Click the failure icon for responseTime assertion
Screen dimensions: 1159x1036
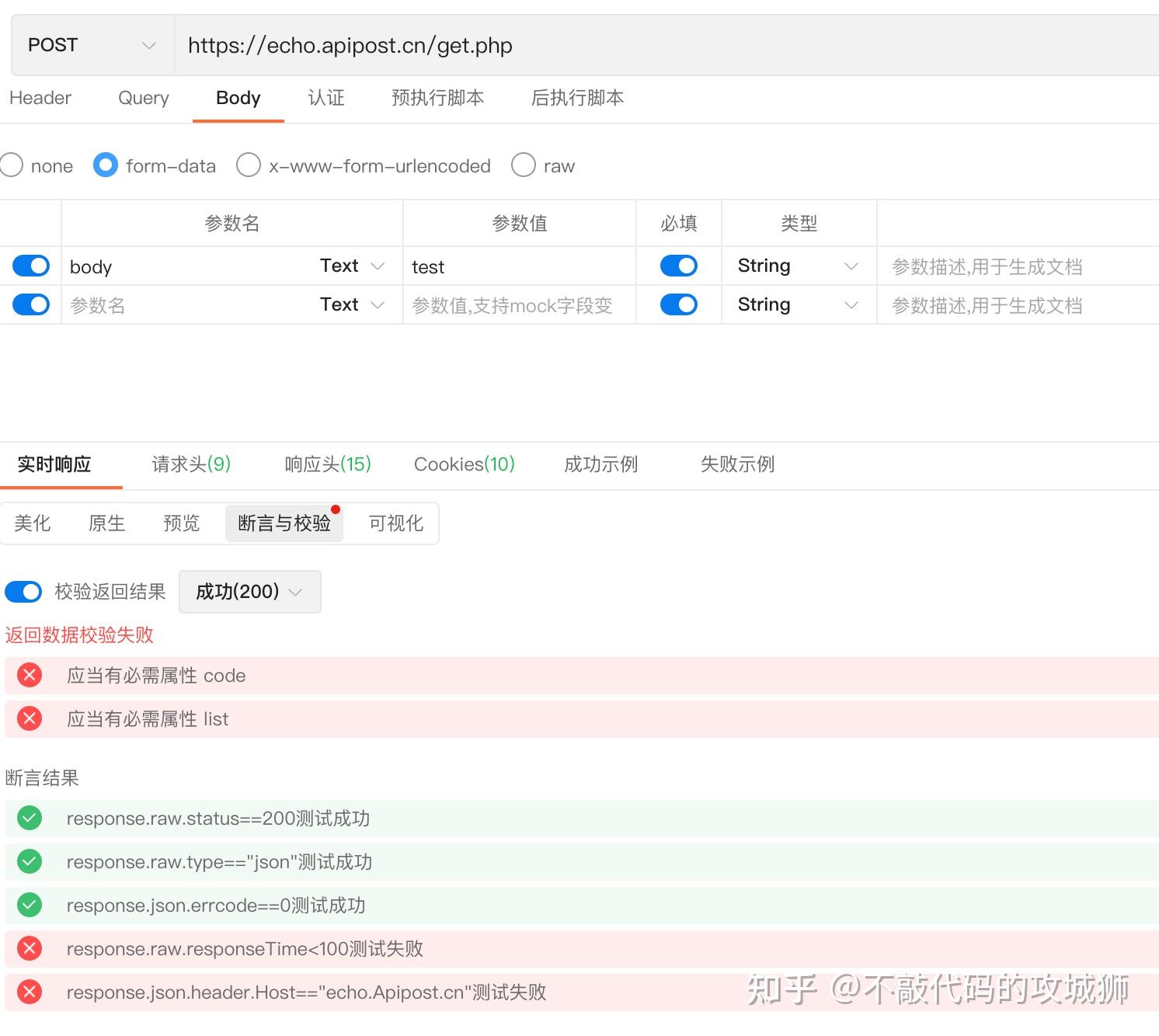(x=29, y=948)
